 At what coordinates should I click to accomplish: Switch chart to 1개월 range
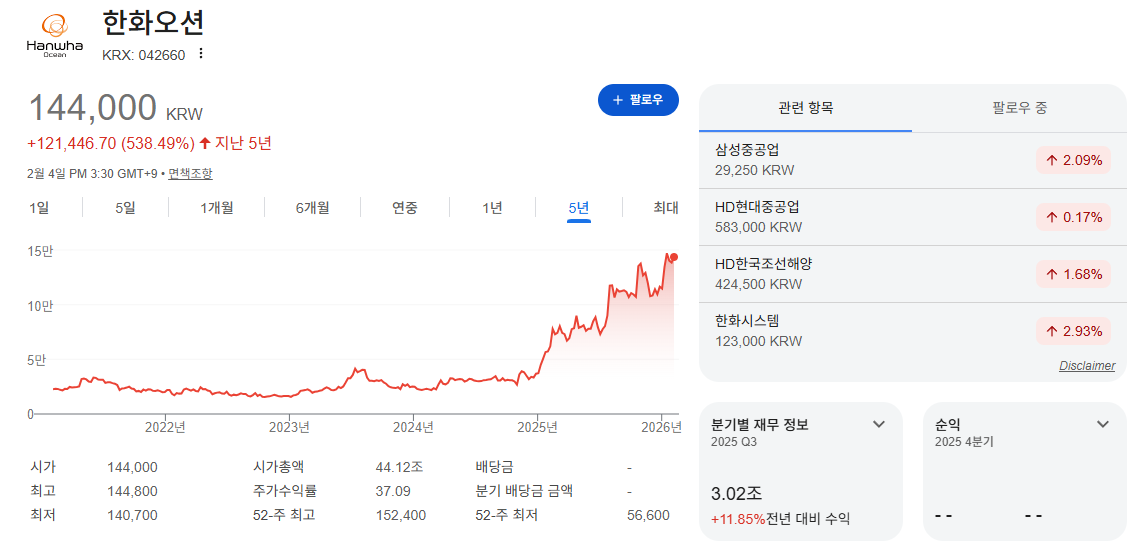(217, 207)
